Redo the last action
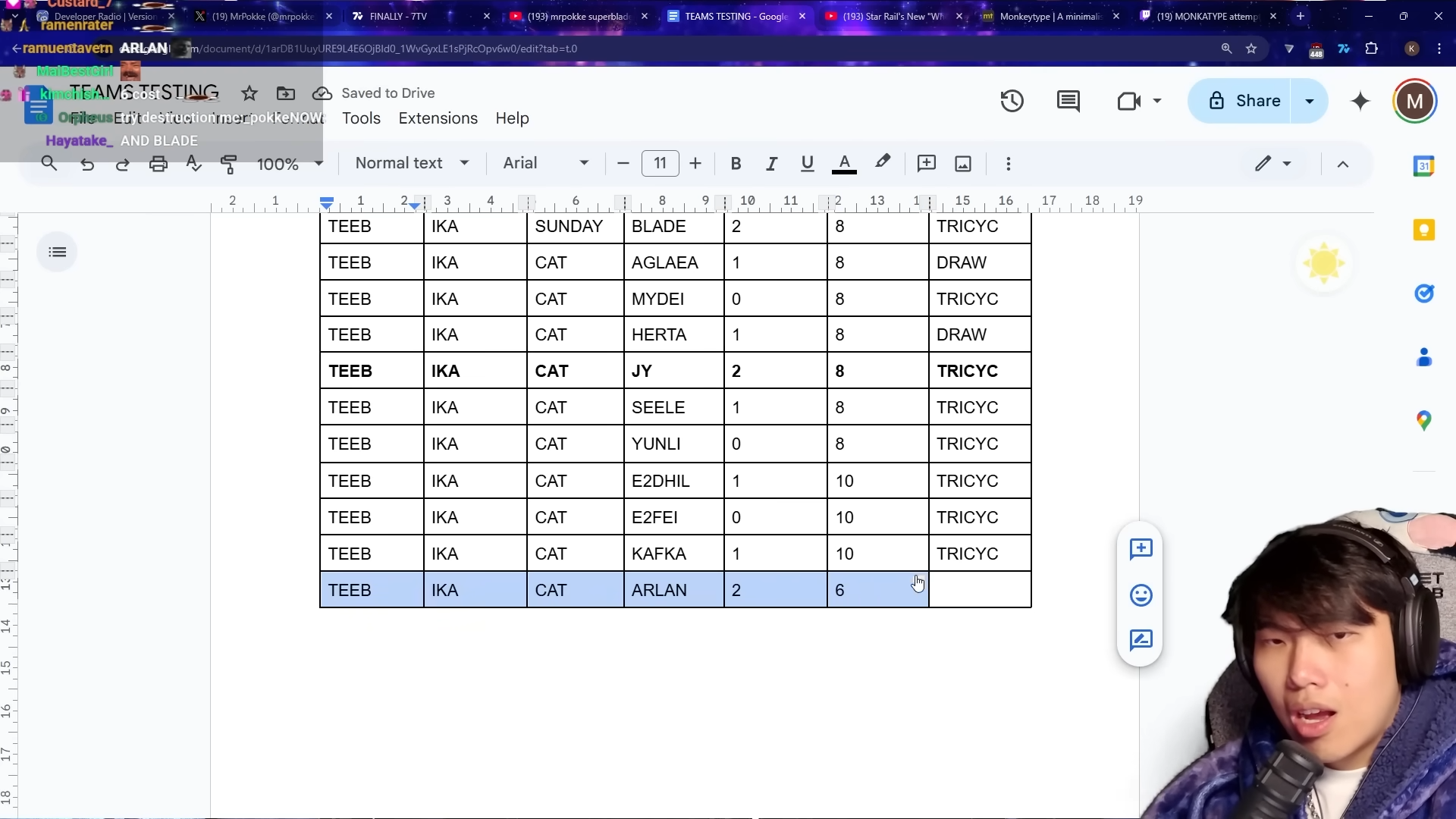Screen dimensions: 1456x819 tap(122, 164)
